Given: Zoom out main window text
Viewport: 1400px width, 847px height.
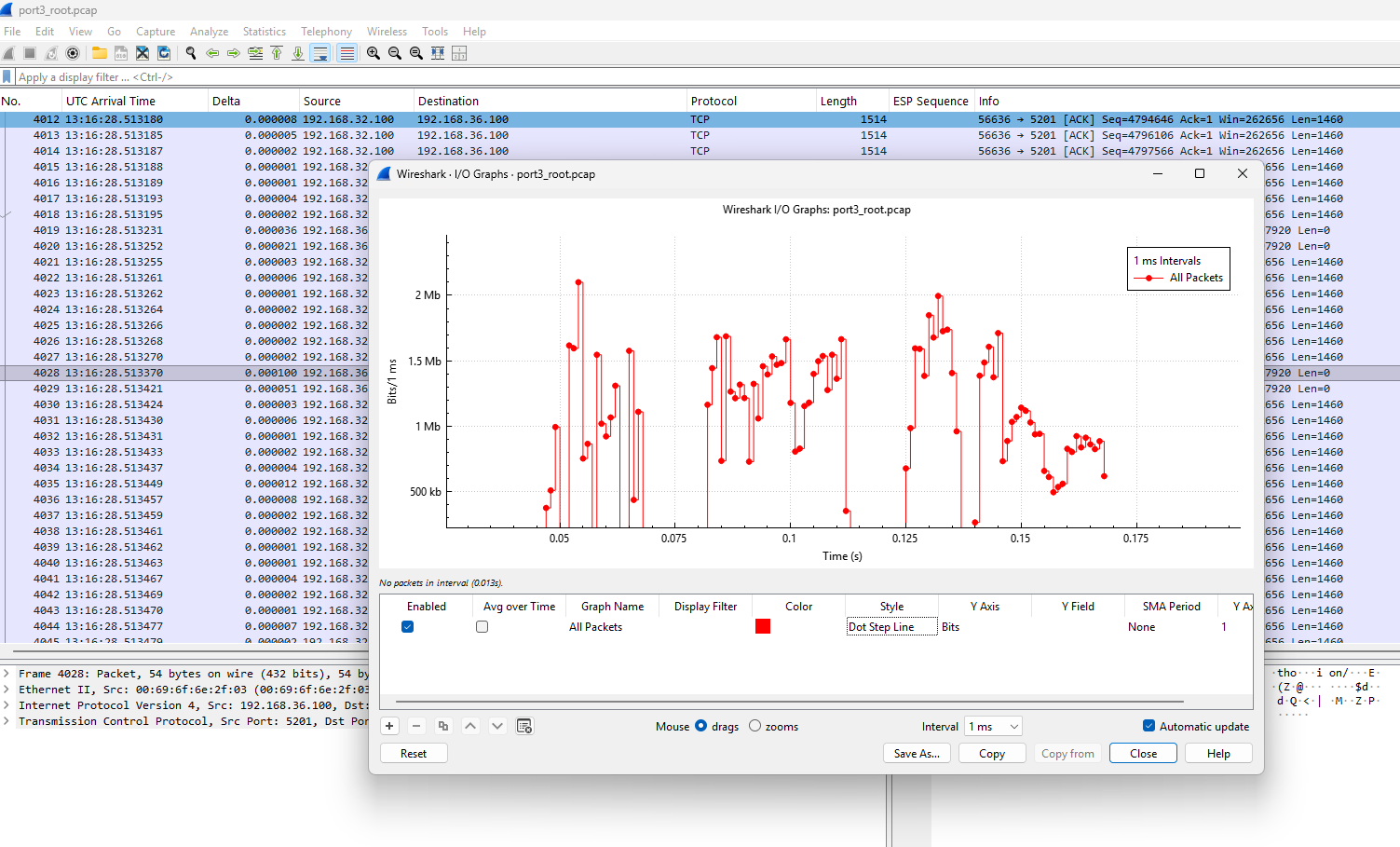Looking at the screenshot, I should 395,53.
